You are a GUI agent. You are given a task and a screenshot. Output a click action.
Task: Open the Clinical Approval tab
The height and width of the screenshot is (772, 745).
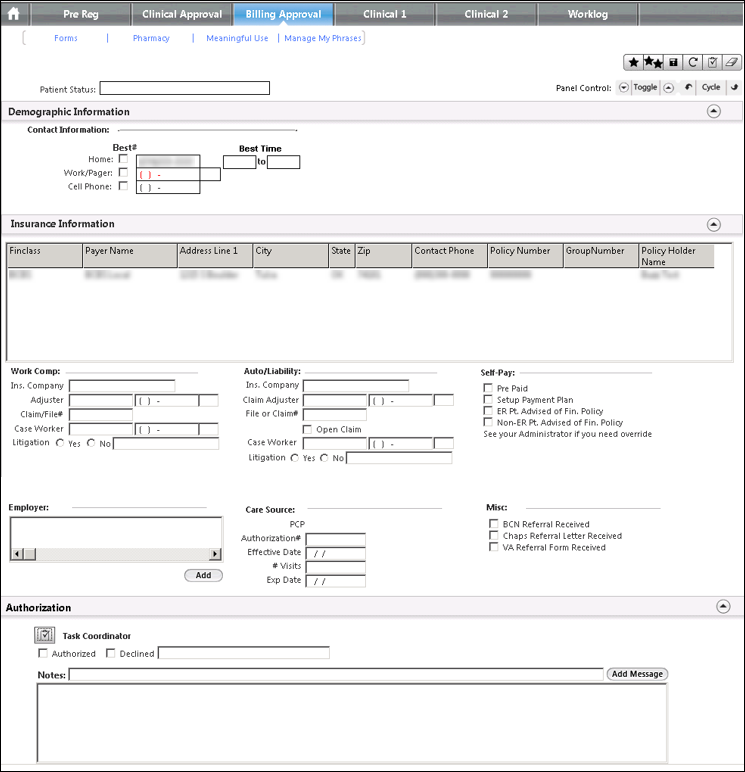click(182, 14)
